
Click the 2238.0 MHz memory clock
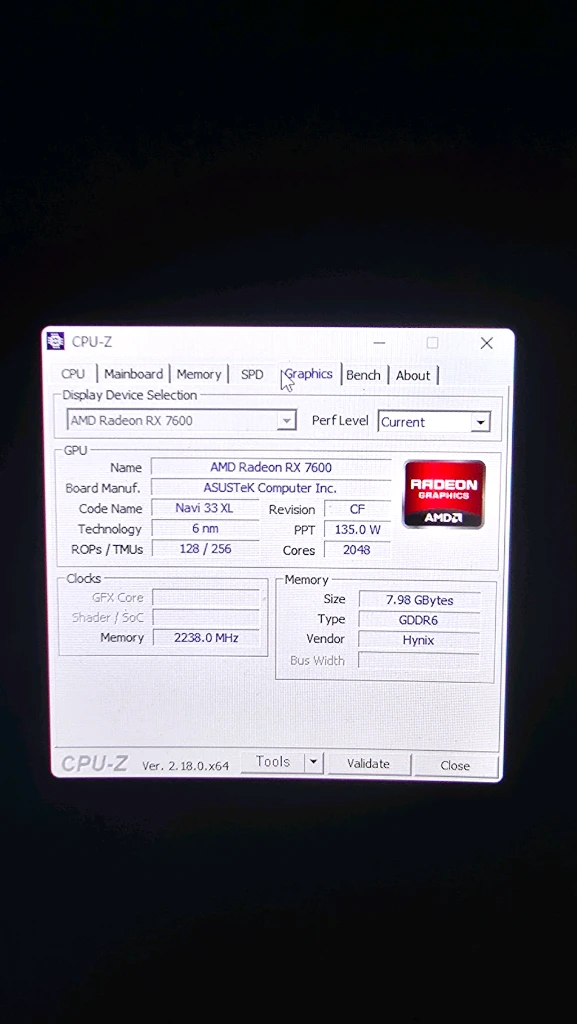(x=206, y=637)
